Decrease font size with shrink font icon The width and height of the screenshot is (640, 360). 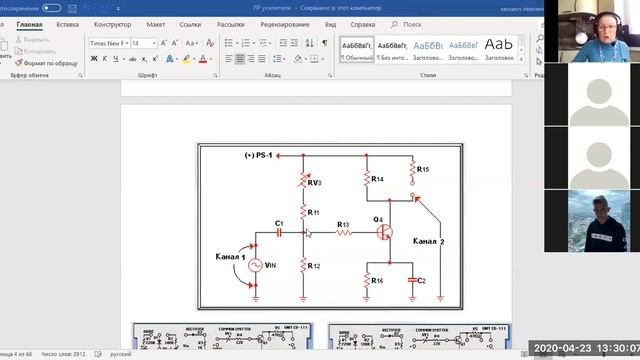(x=175, y=43)
